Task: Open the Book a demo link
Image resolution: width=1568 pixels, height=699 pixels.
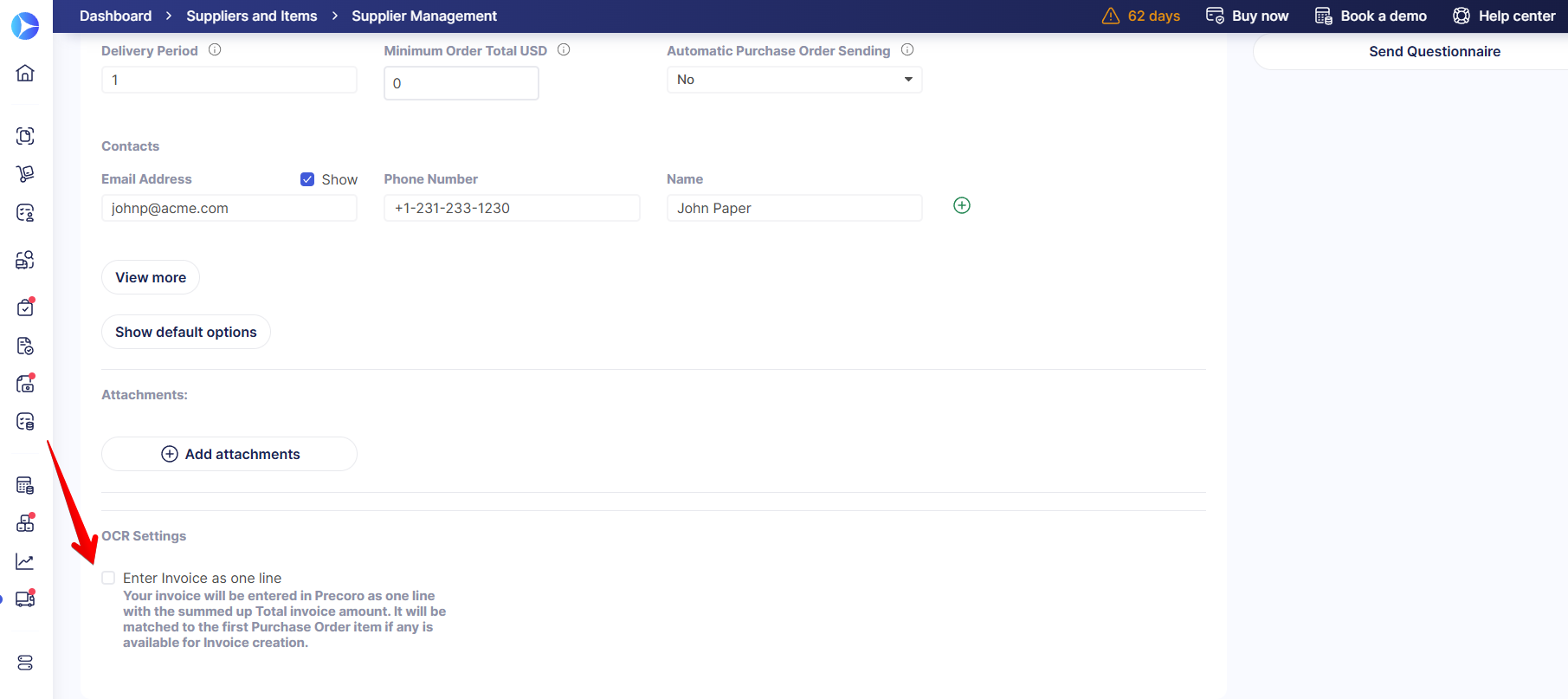Action: [x=1384, y=16]
